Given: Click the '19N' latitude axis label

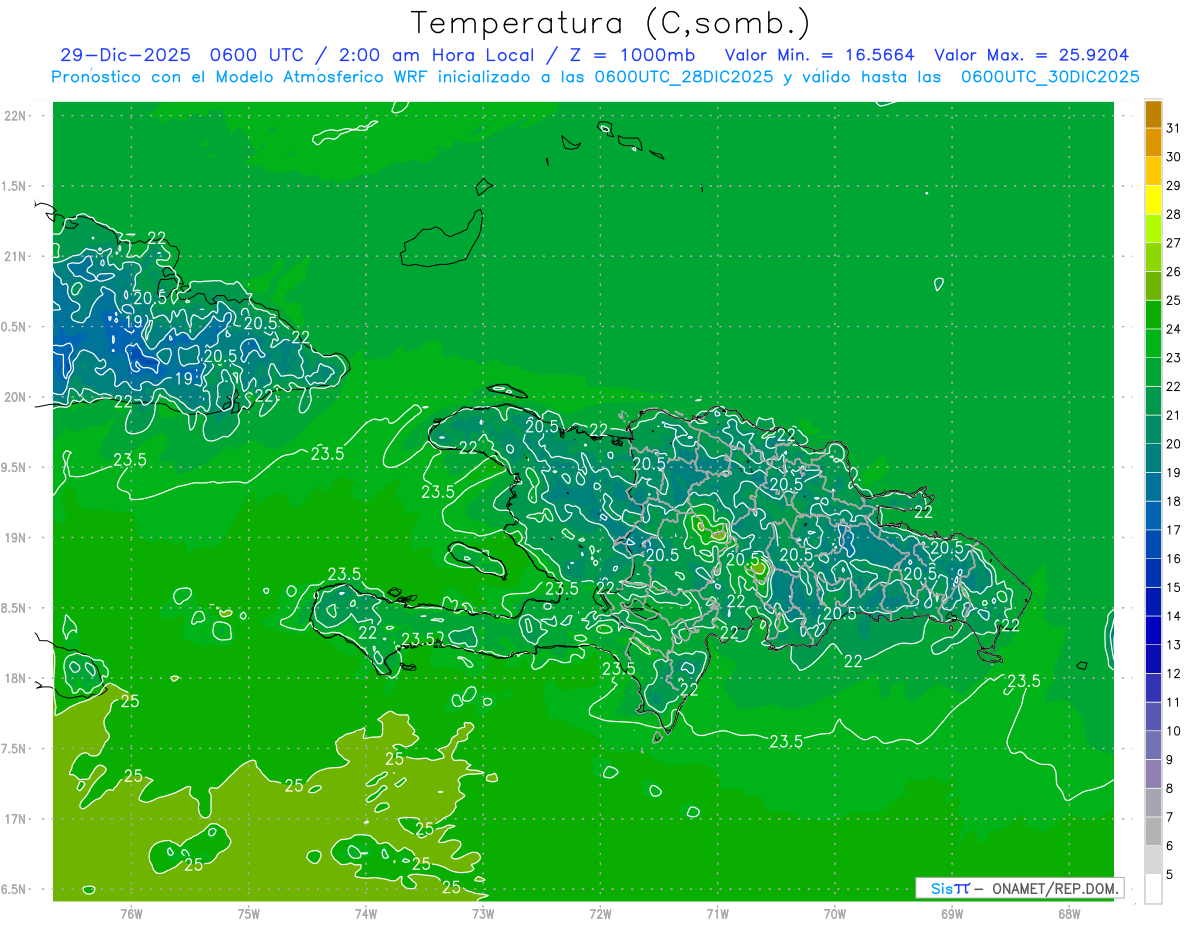Looking at the screenshot, I should pyautogui.click(x=16, y=537).
